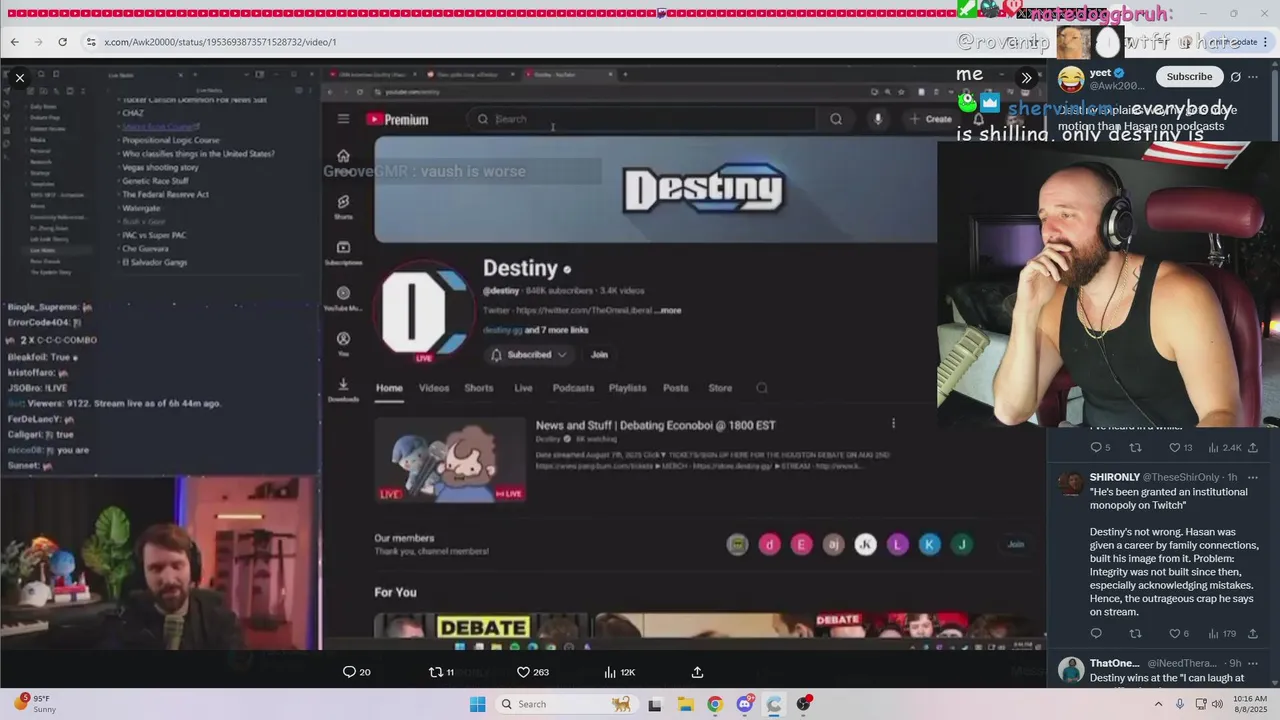The image size is (1280, 720).
Task: Open the You sidebar icon
Action: tap(343, 345)
